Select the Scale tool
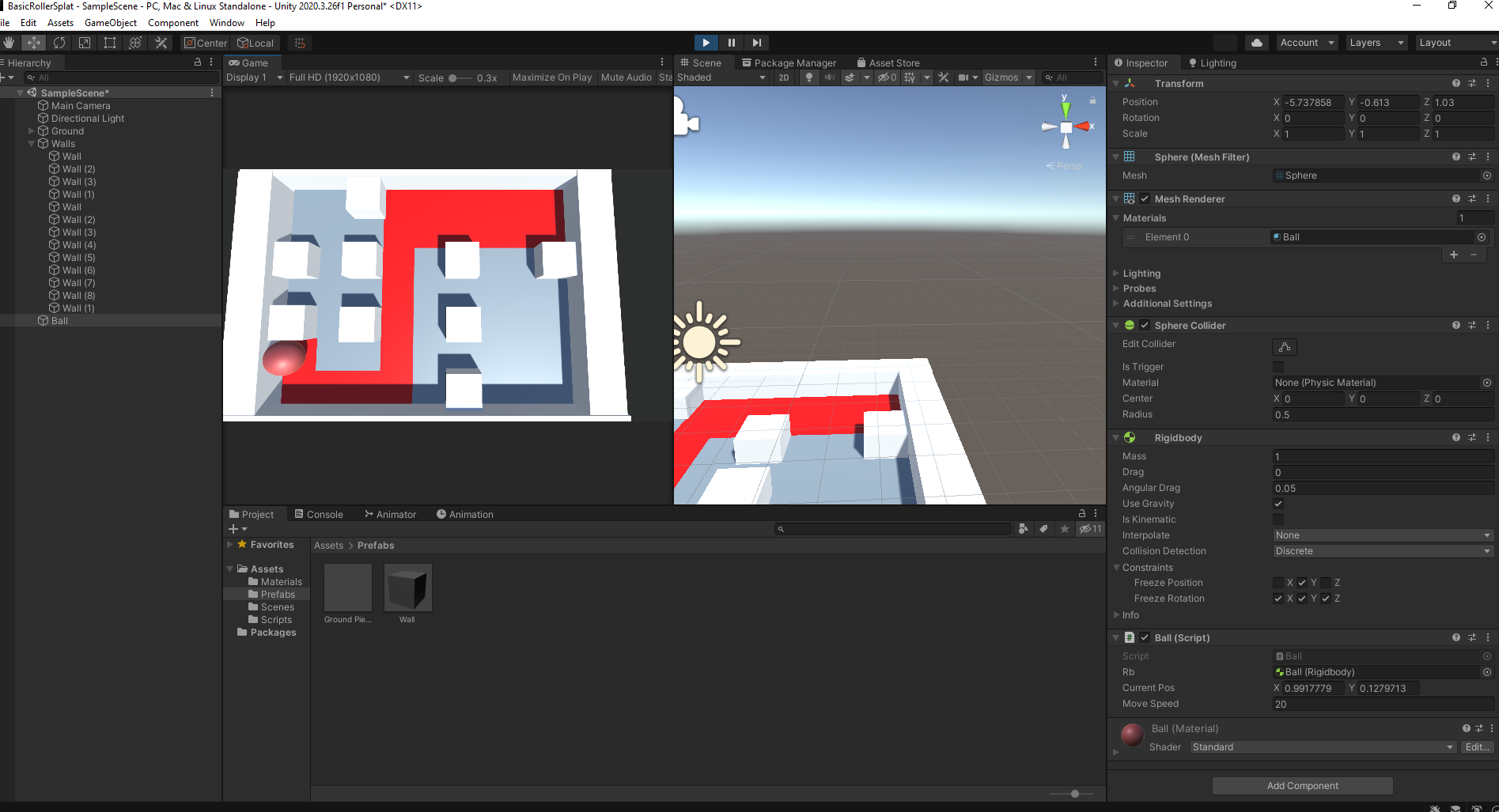 85,42
